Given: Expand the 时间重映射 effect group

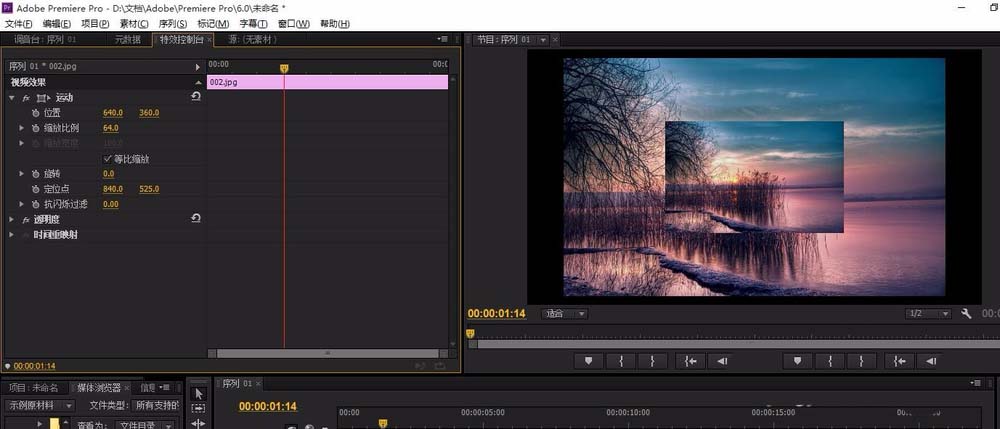Looking at the screenshot, I should [11, 235].
